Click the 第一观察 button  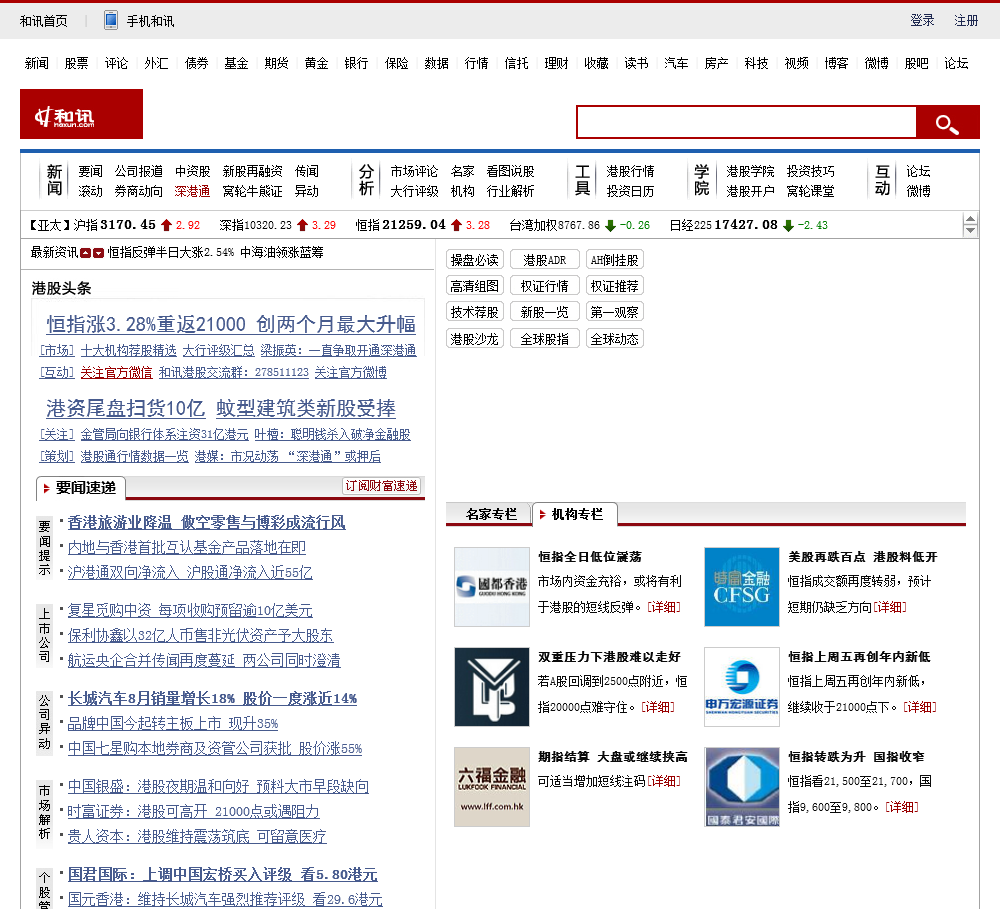click(614, 312)
